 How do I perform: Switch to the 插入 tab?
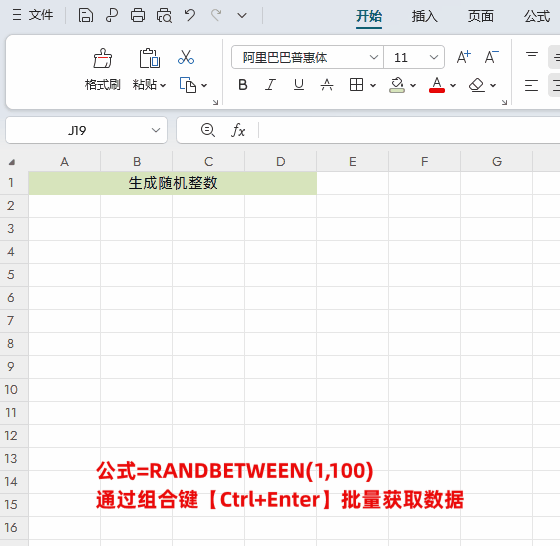coord(424,16)
